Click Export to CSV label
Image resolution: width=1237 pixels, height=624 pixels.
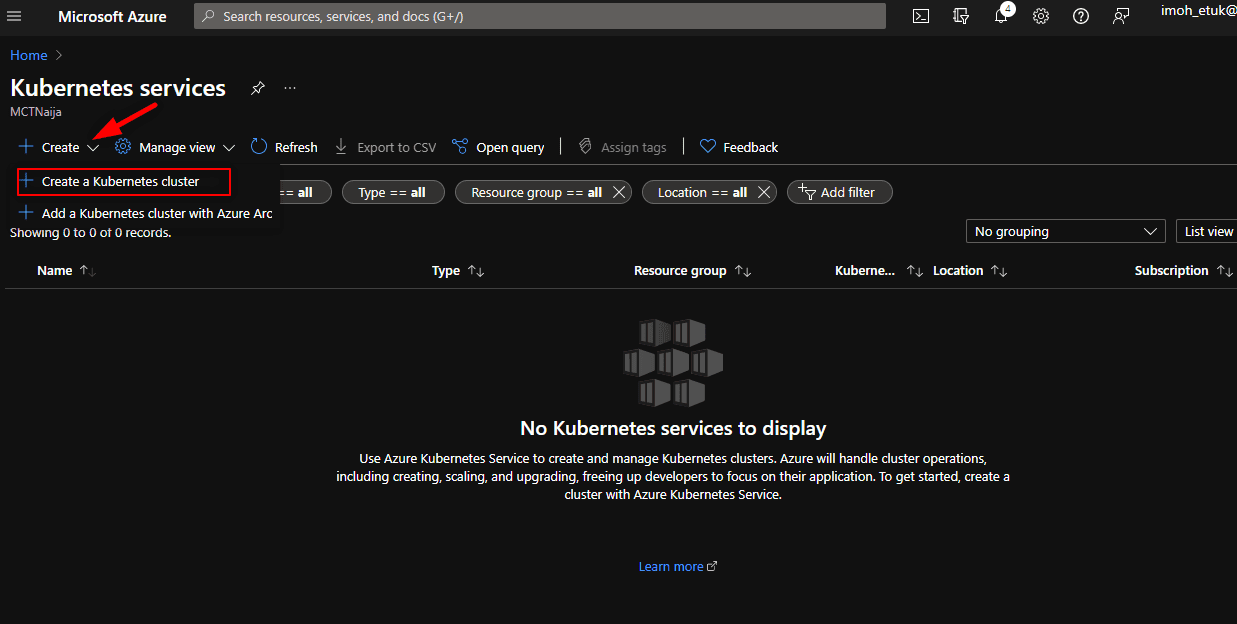click(397, 147)
